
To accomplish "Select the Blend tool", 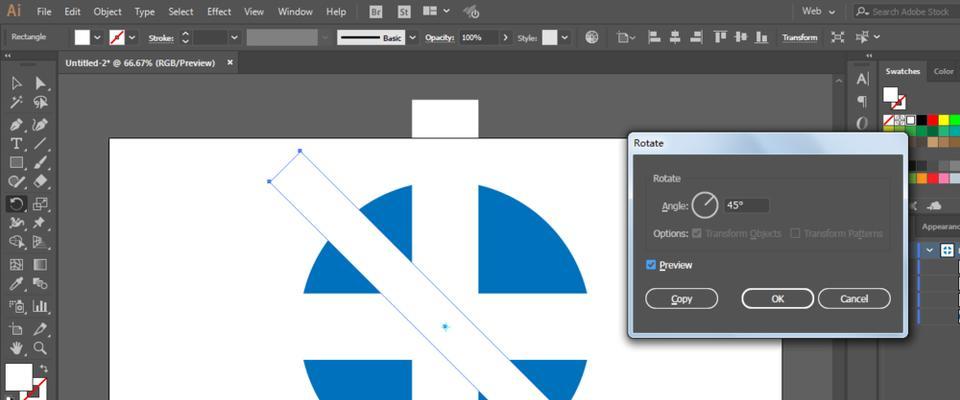I will tap(40, 284).
